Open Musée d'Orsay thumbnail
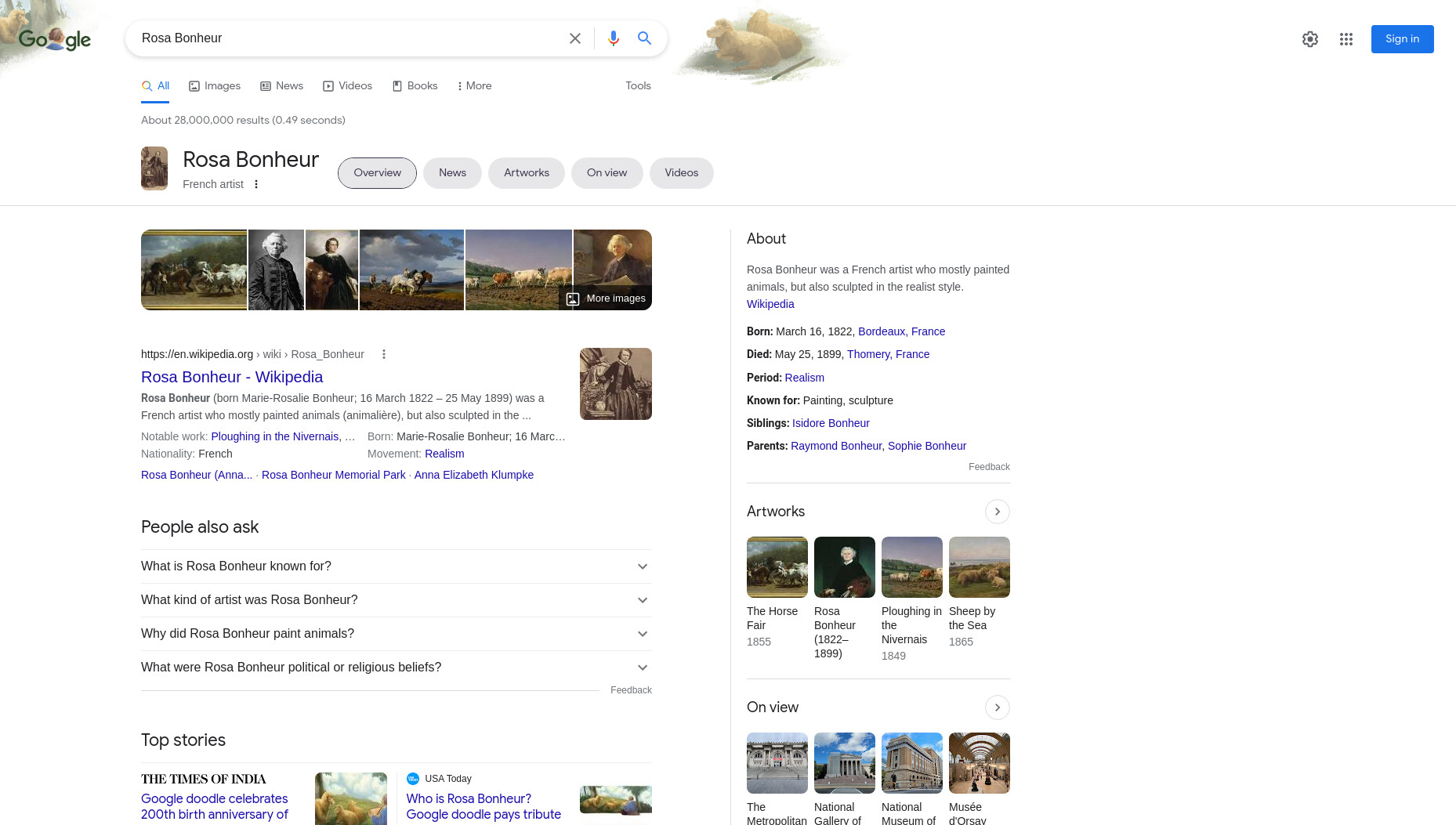 pos(980,763)
